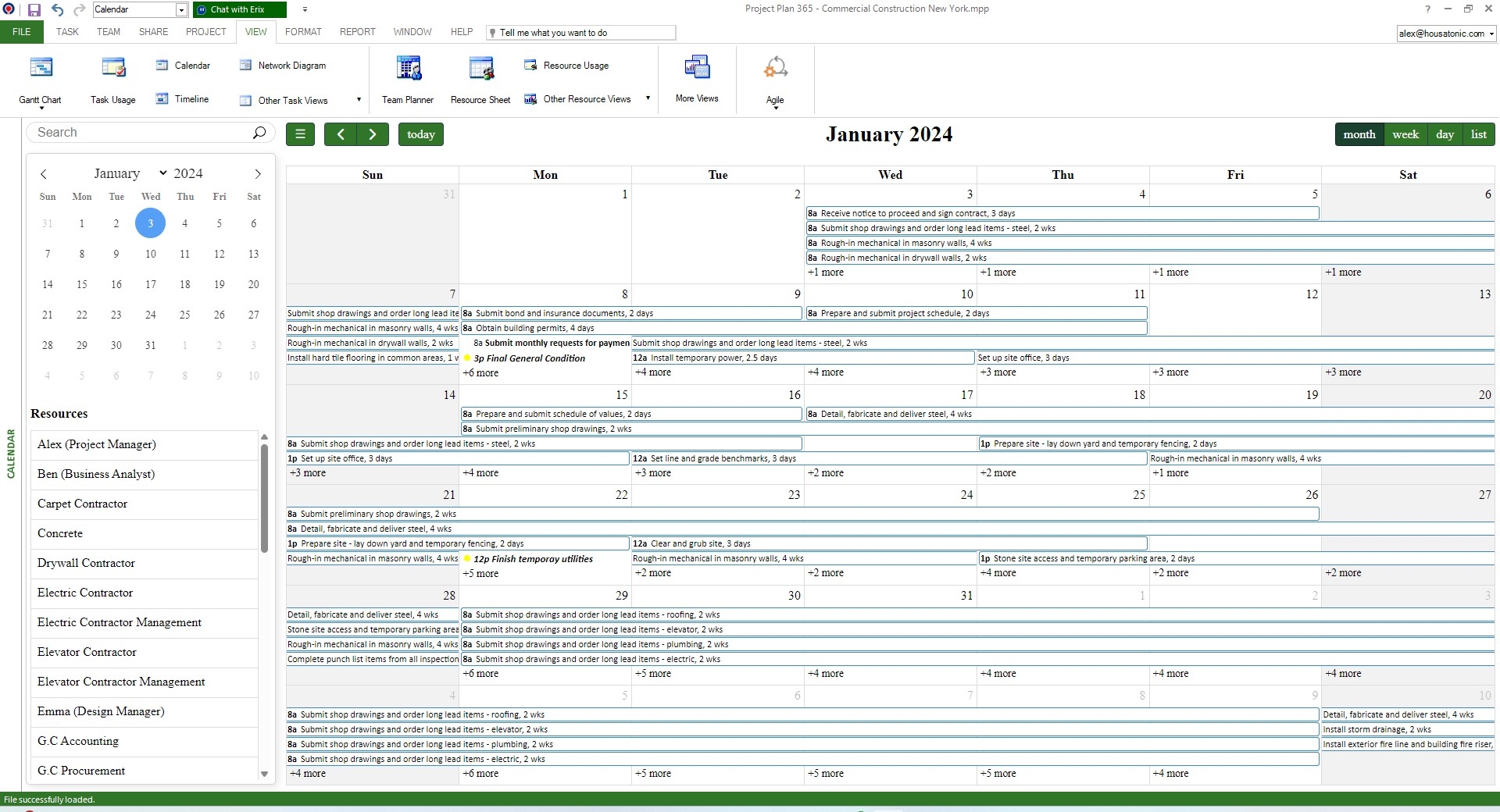This screenshot has width=1500, height=812.
Task: Undo the last action
Action: (57, 10)
